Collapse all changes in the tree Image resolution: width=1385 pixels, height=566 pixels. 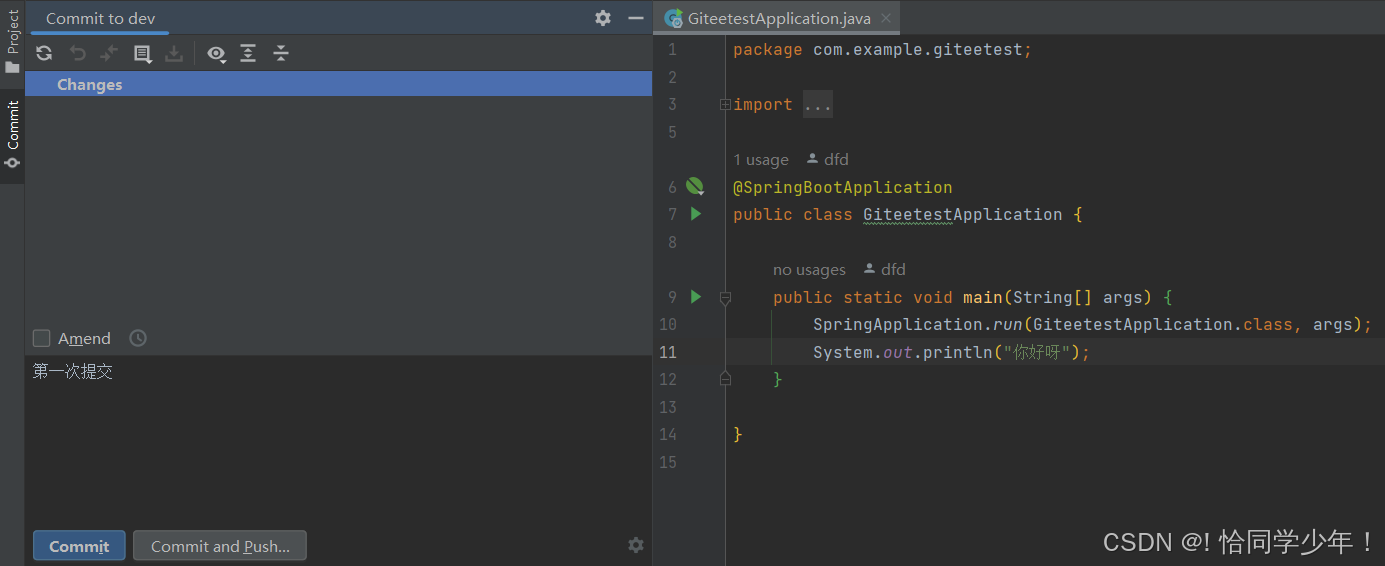tap(281, 54)
